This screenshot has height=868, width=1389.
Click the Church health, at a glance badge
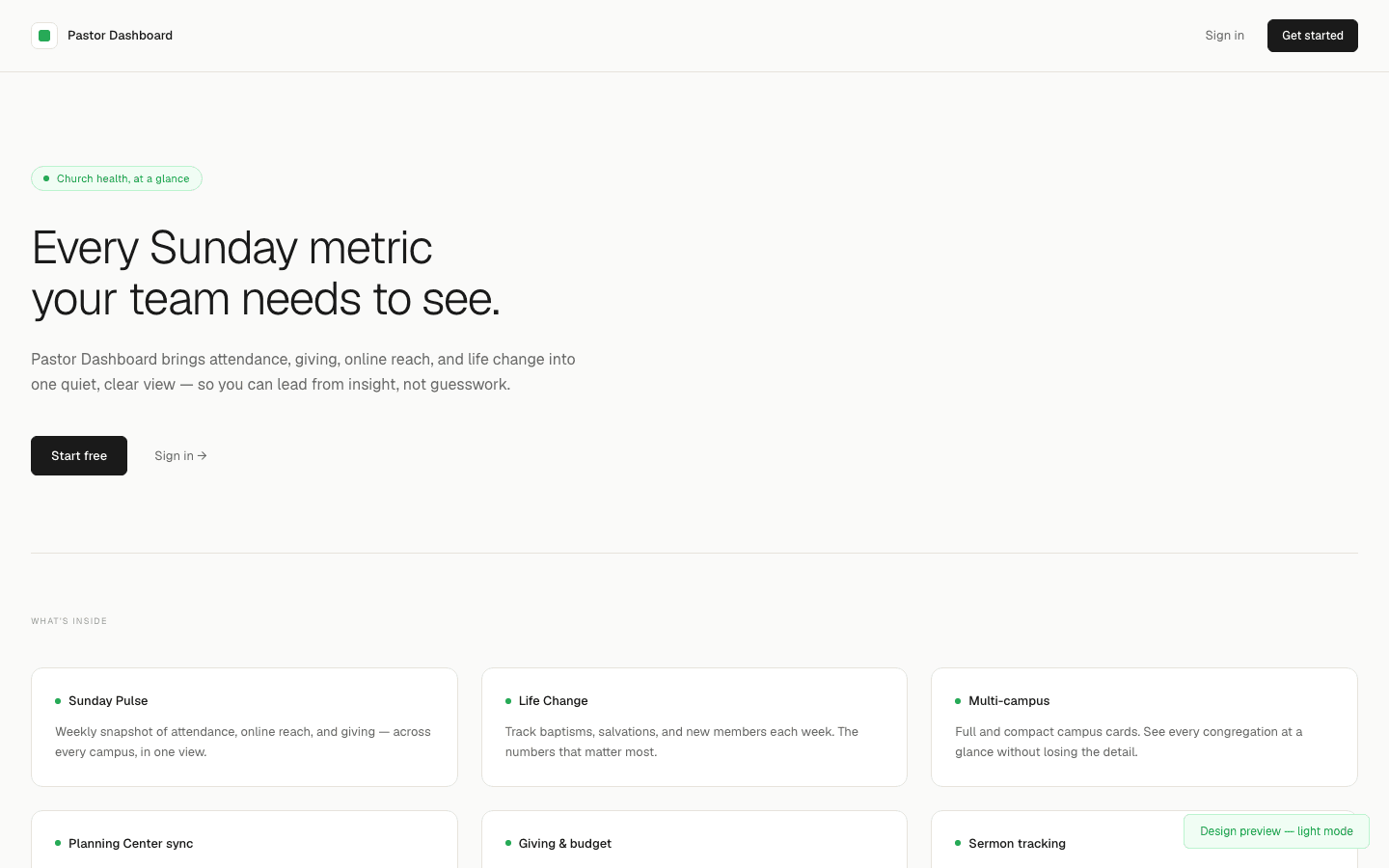pyautogui.click(x=117, y=178)
